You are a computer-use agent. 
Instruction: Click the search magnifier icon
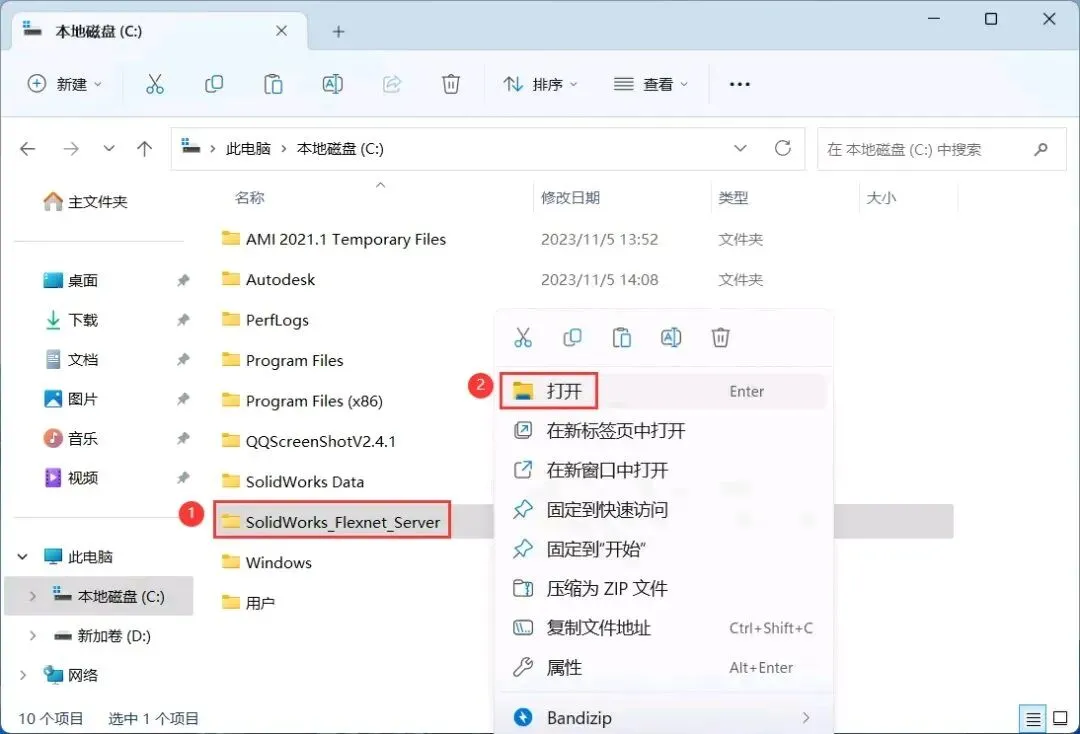1041,149
